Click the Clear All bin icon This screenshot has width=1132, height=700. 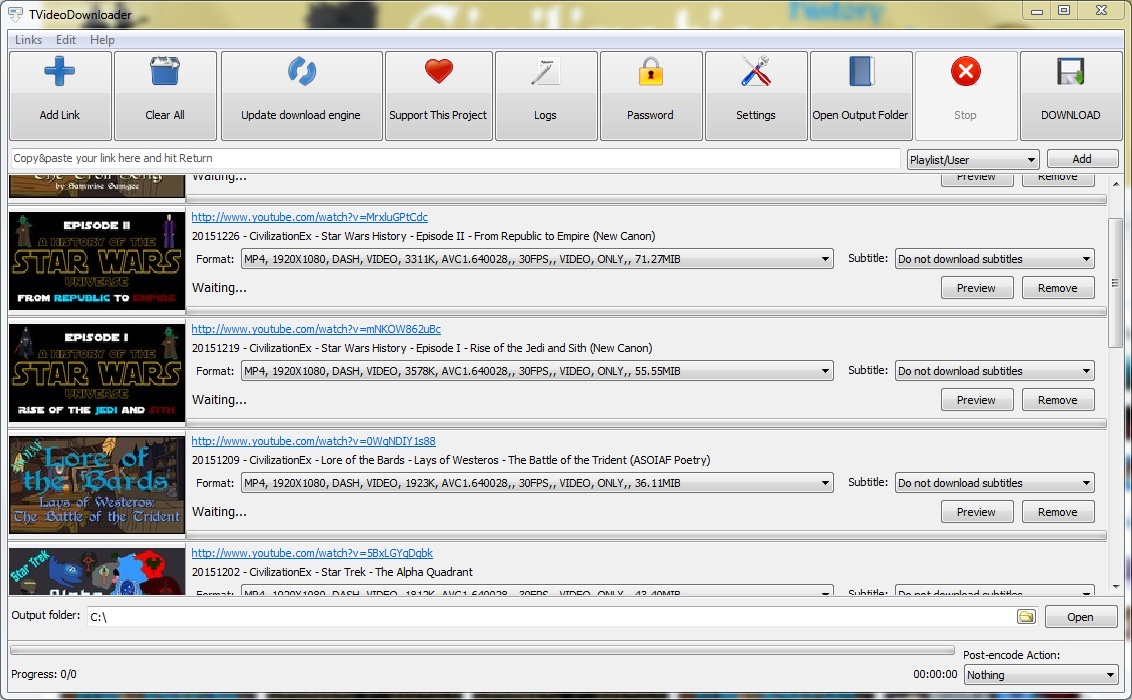pos(165,71)
